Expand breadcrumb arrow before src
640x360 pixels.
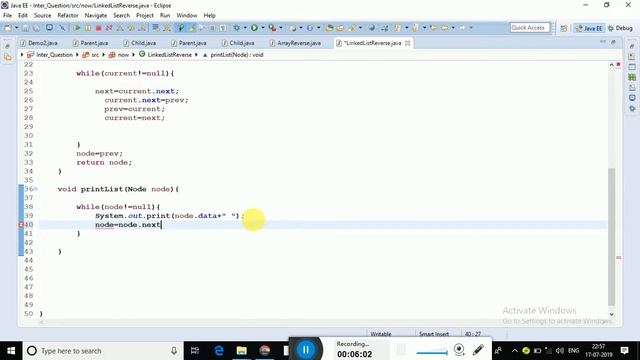[x=77, y=55]
